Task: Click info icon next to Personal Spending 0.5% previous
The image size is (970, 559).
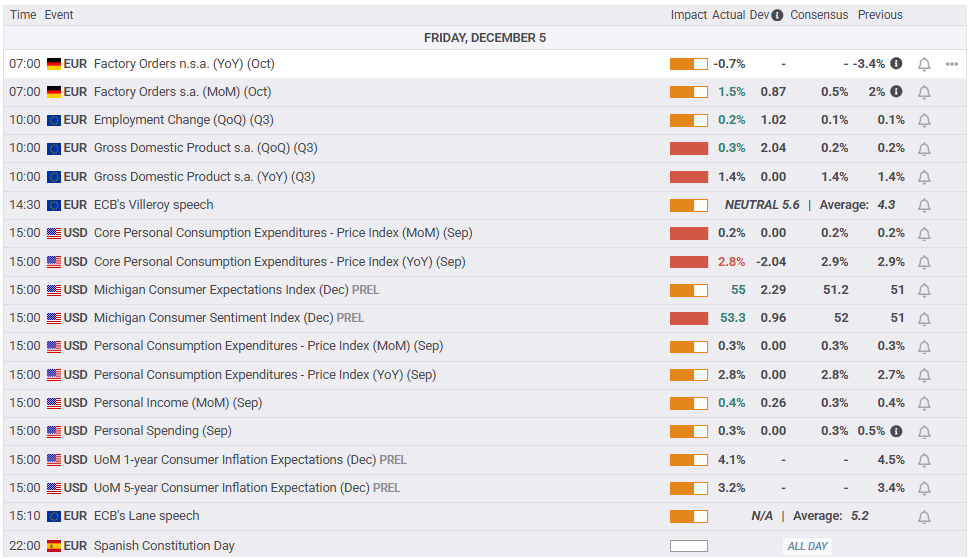Action: click(896, 431)
